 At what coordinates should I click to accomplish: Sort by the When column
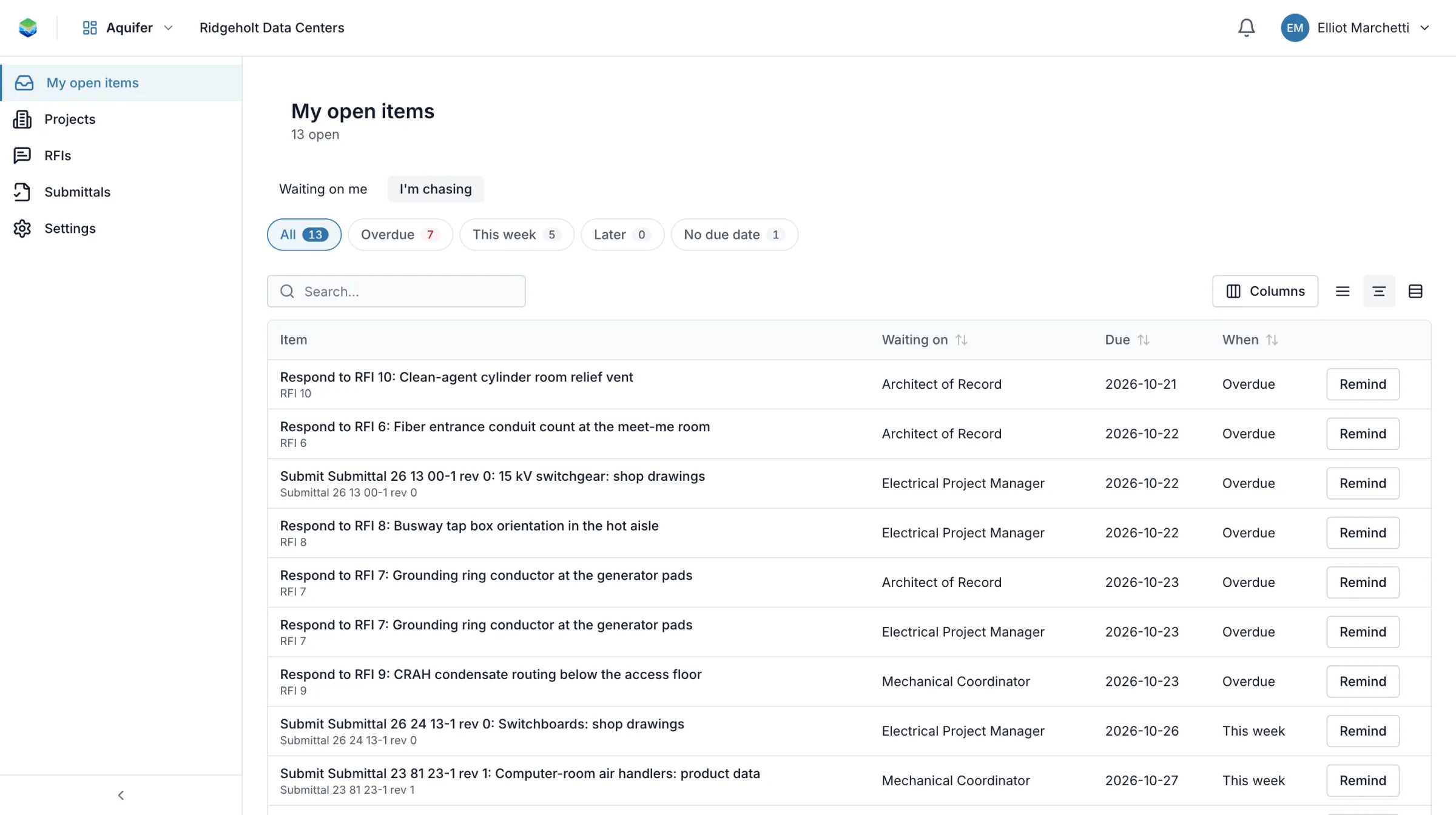coord(1250,340)
